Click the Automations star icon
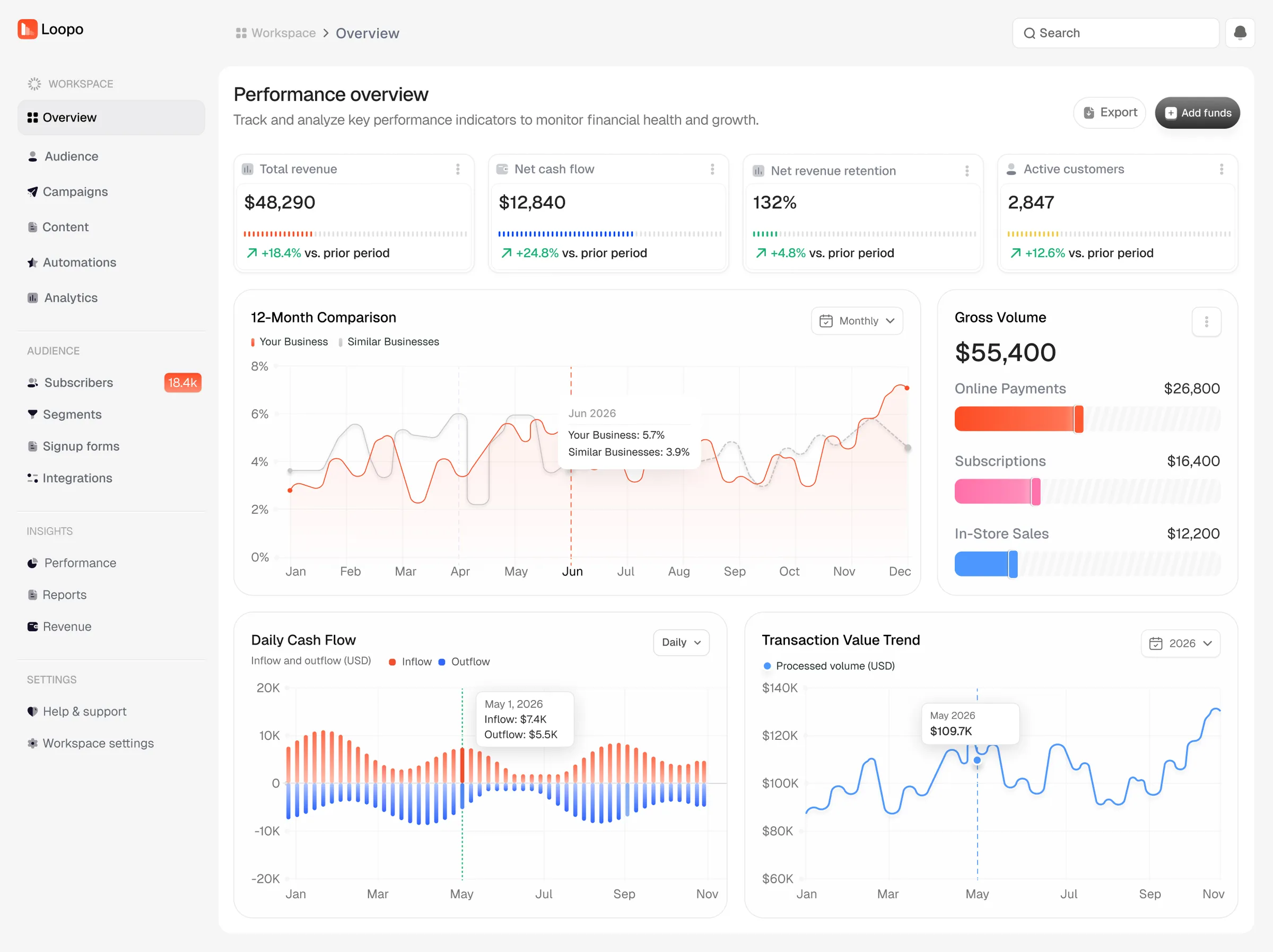Screen dimensions: 1273x952 point(33,263)
